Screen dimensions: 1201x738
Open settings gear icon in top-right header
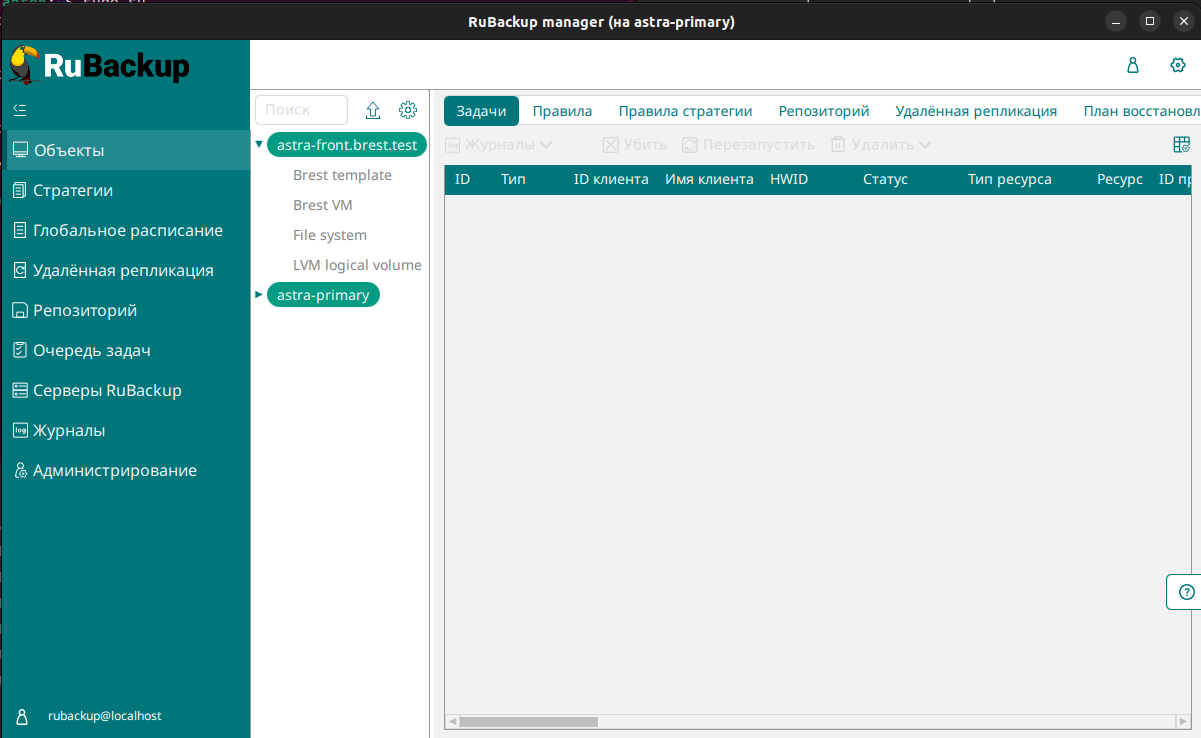(1177, 66)
